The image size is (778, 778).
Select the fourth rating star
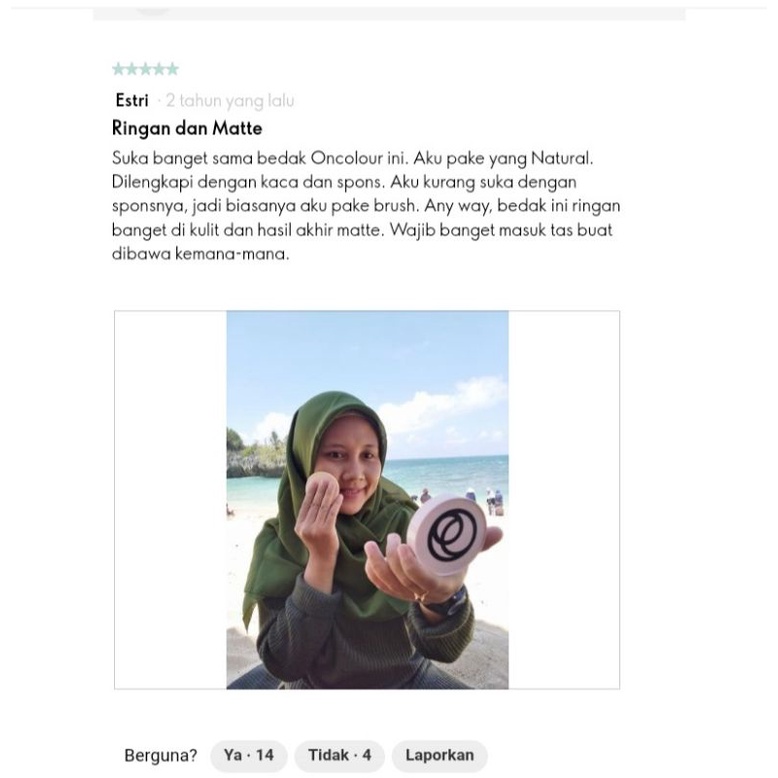pyautogui.click(x=159, y=69)
